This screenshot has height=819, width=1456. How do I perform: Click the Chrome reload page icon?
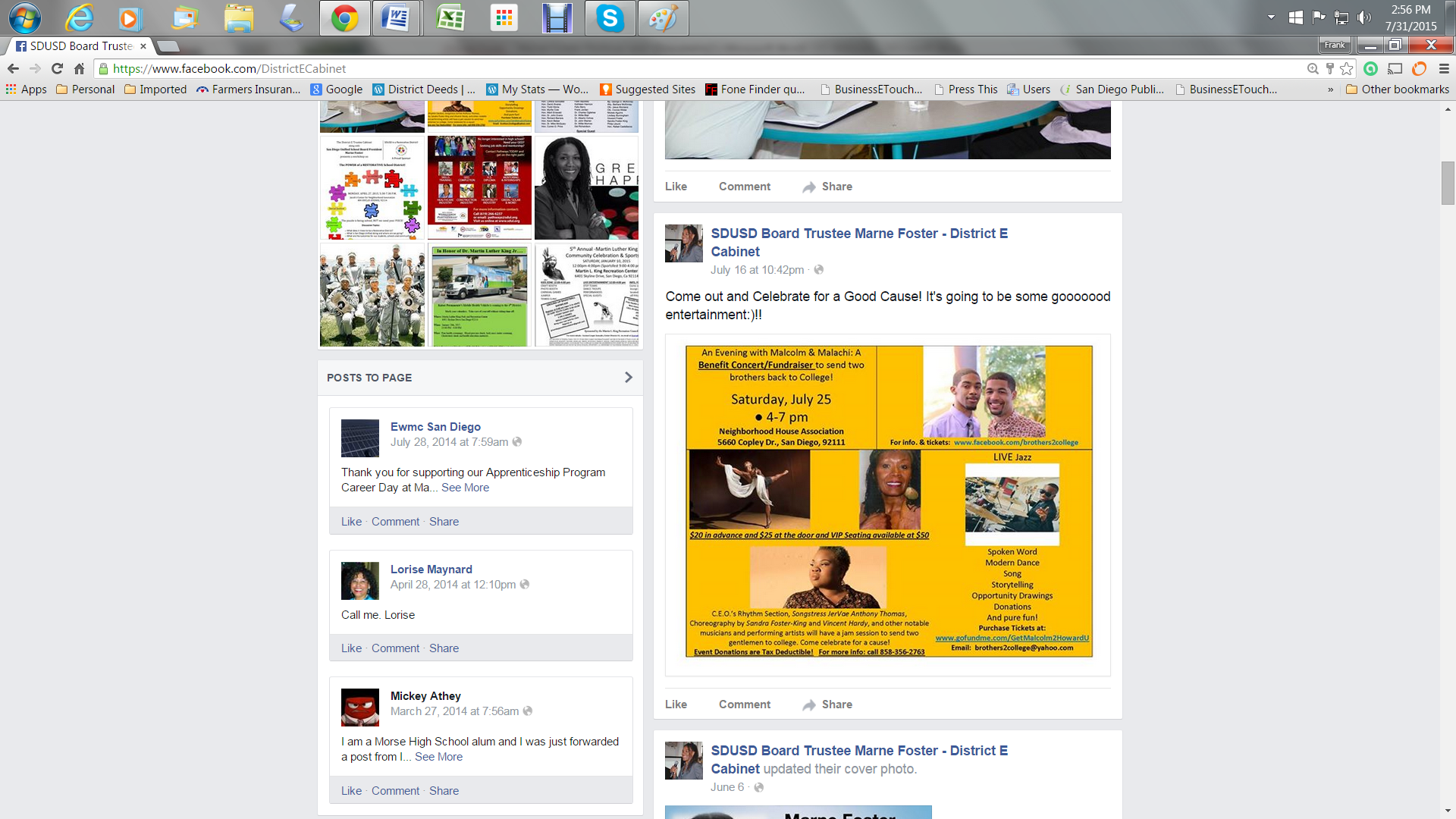click(57, 68)
